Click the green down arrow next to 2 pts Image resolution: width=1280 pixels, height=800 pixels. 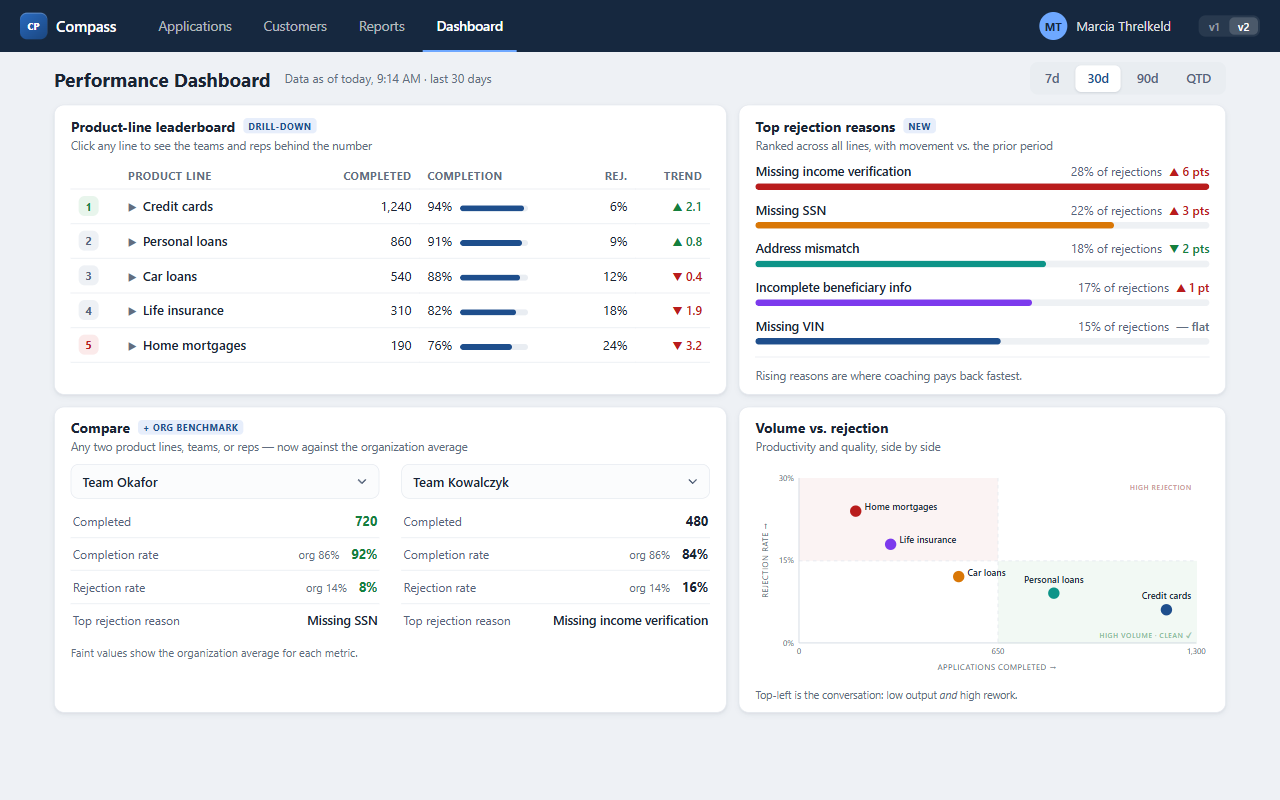point(1174,249)
